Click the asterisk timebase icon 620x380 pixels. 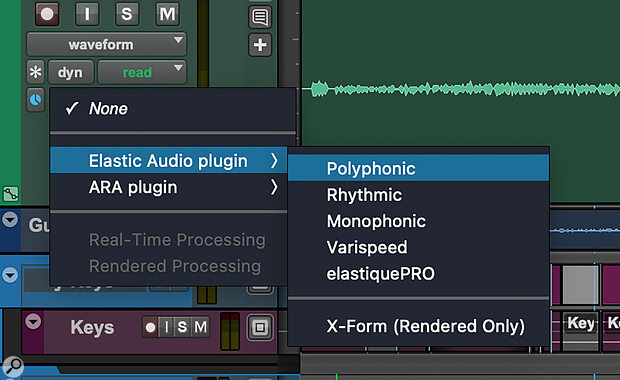click(36, 72)
